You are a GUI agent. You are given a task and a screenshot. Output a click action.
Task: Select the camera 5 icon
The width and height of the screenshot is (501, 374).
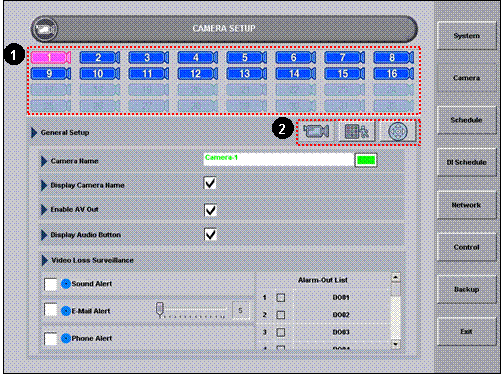pyautogui.click(x=247, y=57)
